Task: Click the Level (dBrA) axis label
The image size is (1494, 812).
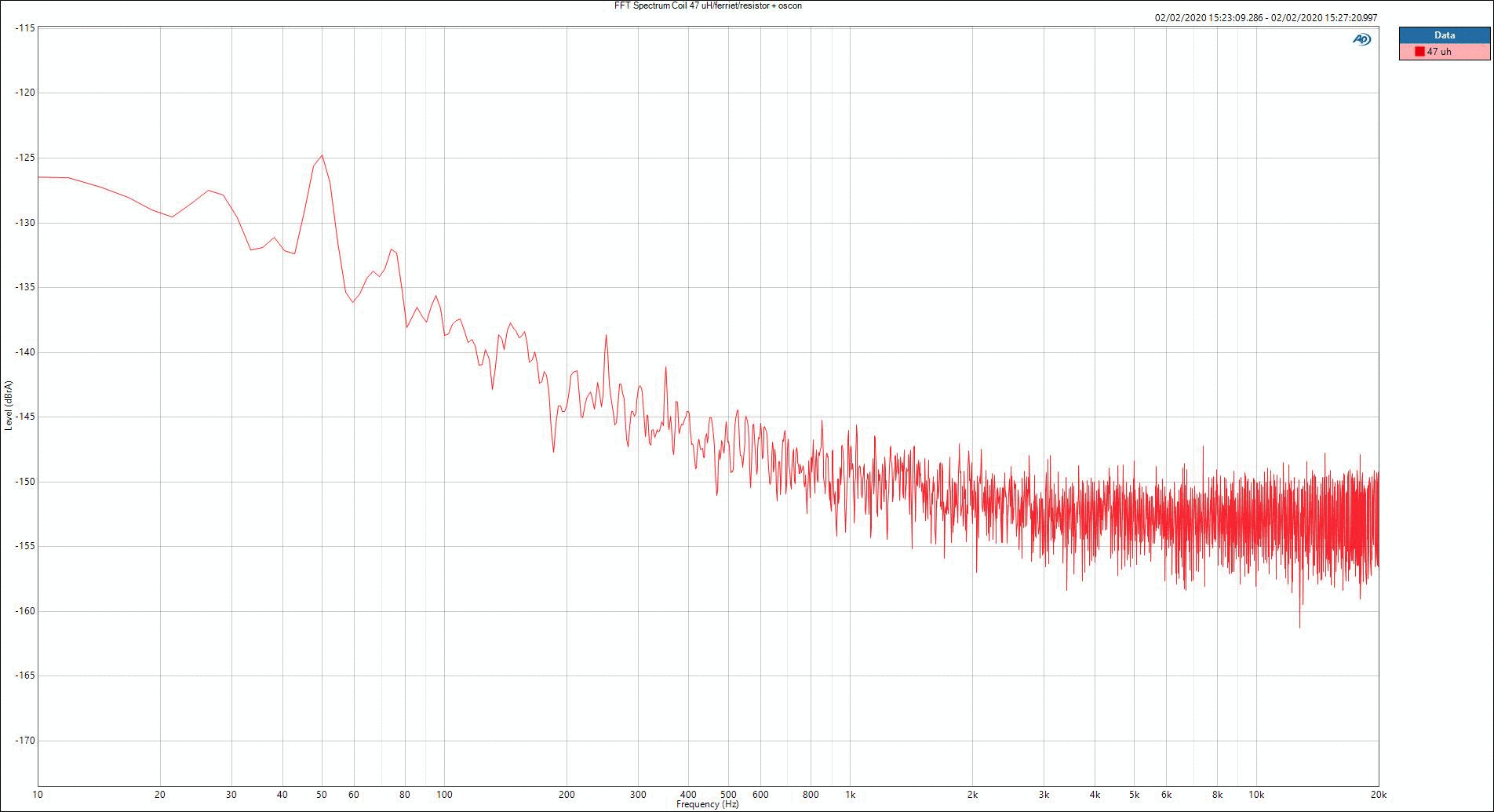Action: tap(9, 405)
